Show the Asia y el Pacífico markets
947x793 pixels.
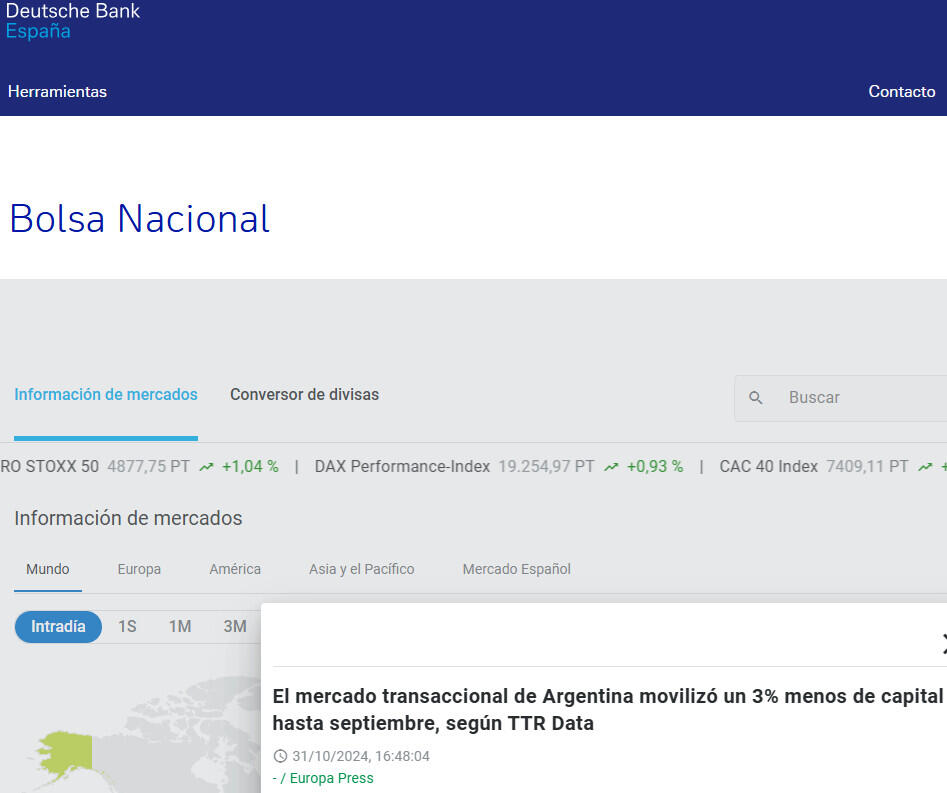(x=361, y=569)
